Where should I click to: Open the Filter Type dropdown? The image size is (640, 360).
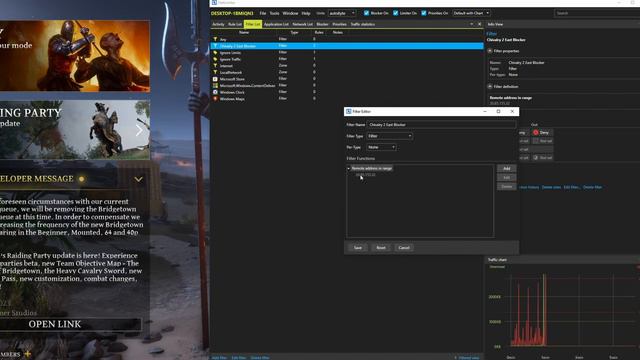coord(389,136)
